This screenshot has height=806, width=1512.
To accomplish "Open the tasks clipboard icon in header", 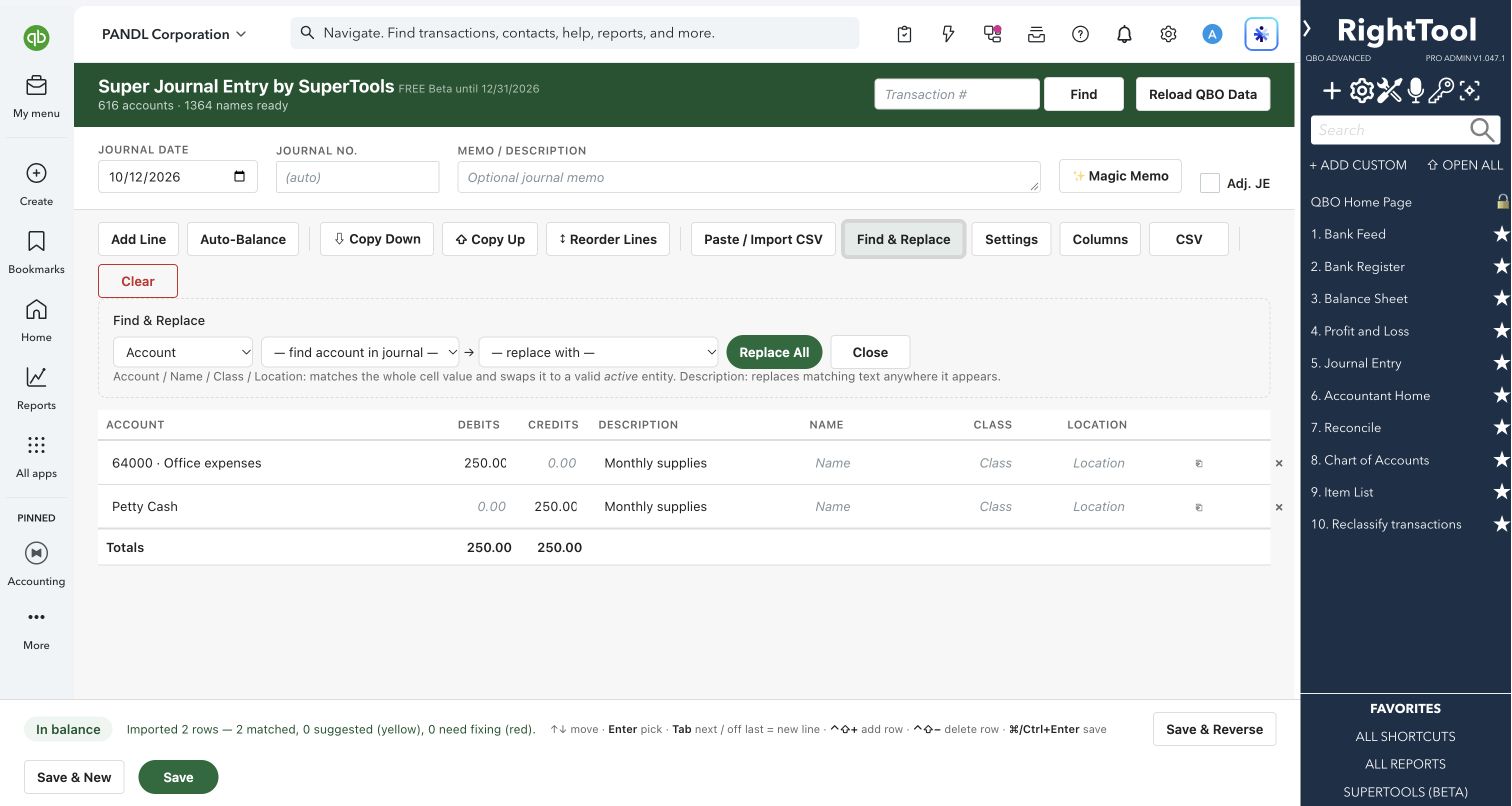I will pos(904,34).
